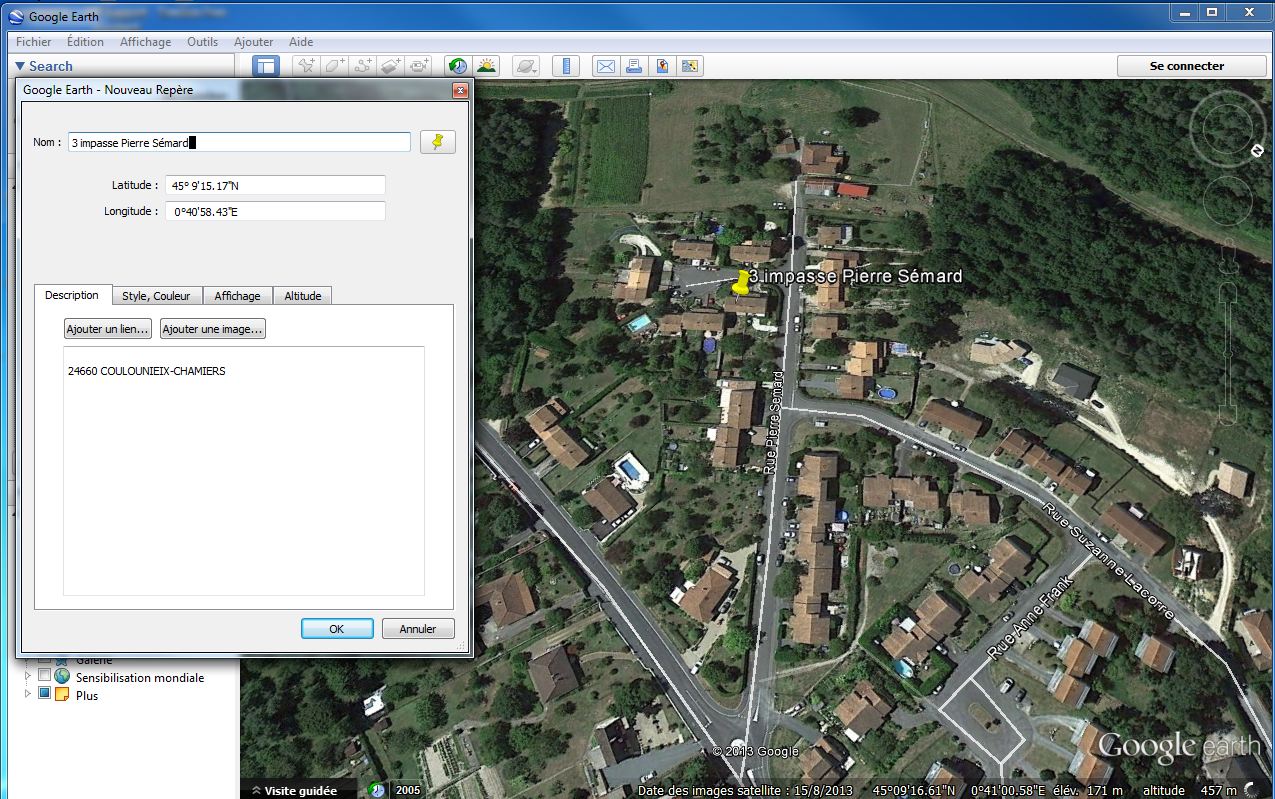Click the yellow note icon beside Plus
1275x799 pixels.
click(x=62, y=695)
